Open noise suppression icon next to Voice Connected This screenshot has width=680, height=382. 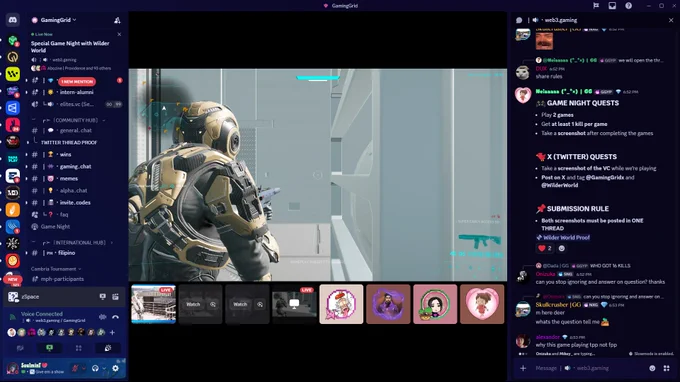102,317
